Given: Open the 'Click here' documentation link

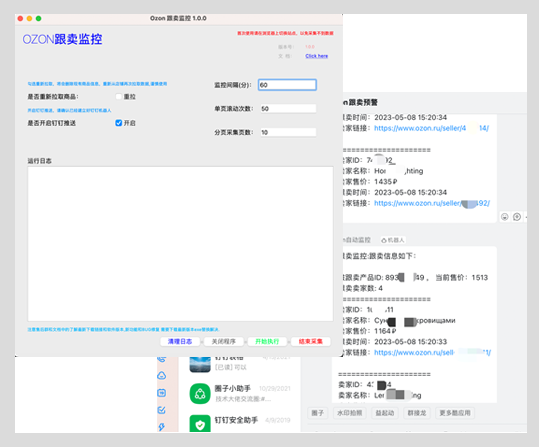Looking at the screenshot, I should point(317,56).
